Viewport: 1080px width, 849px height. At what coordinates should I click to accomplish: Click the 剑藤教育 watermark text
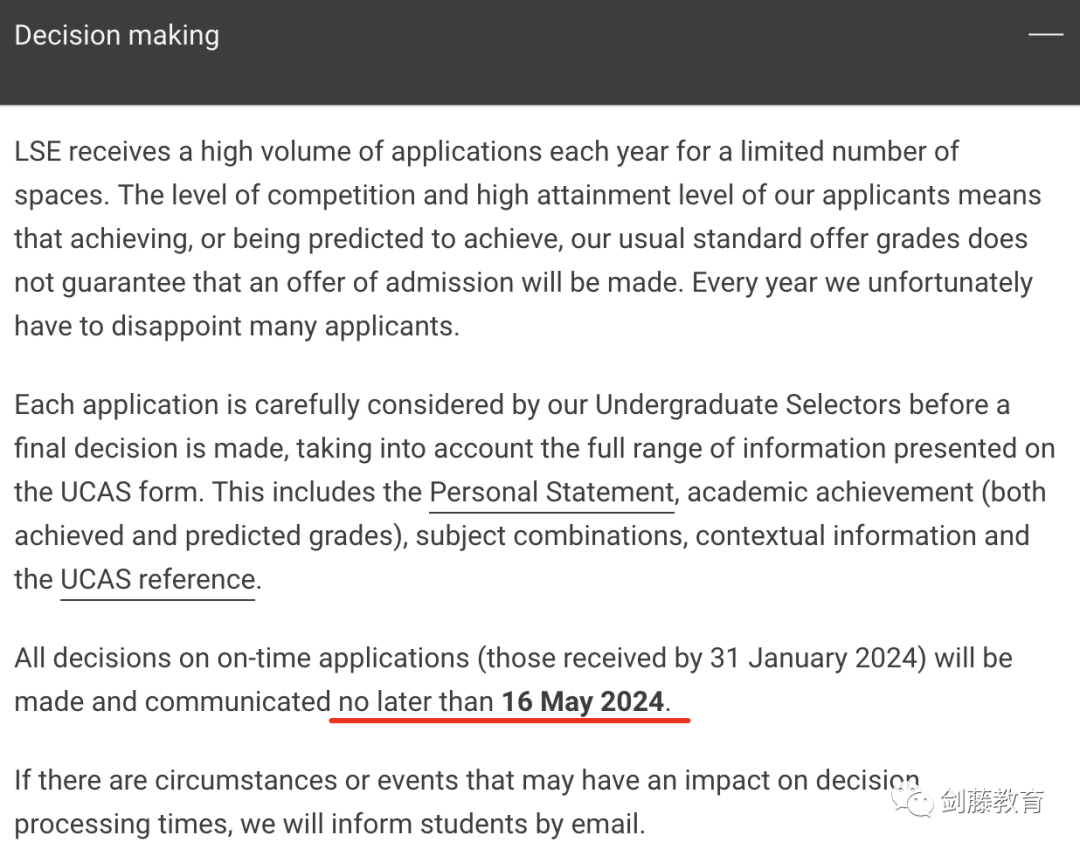pos(993,801)
